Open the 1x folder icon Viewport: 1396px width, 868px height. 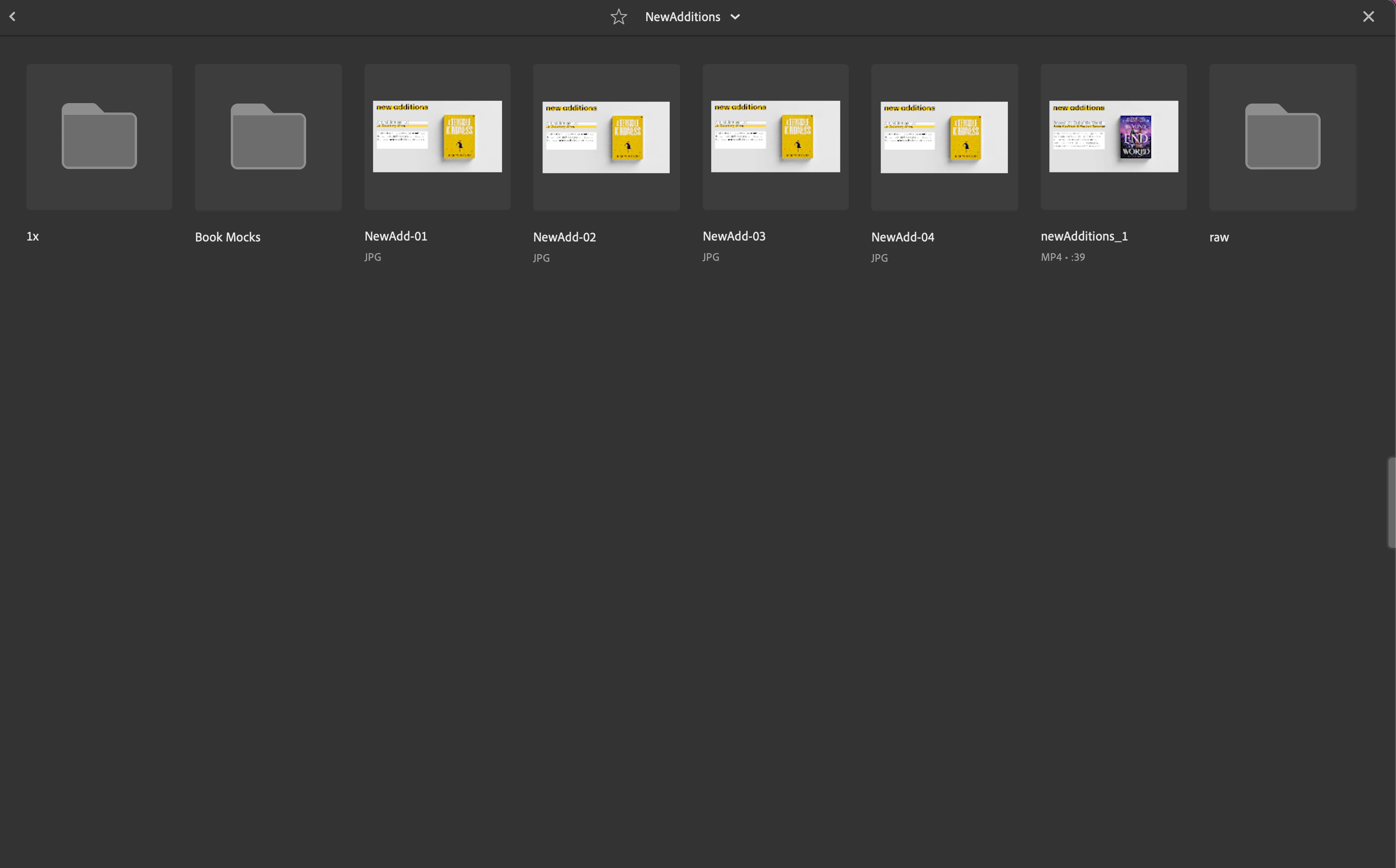pyautogui.click(x=99, y=137)
